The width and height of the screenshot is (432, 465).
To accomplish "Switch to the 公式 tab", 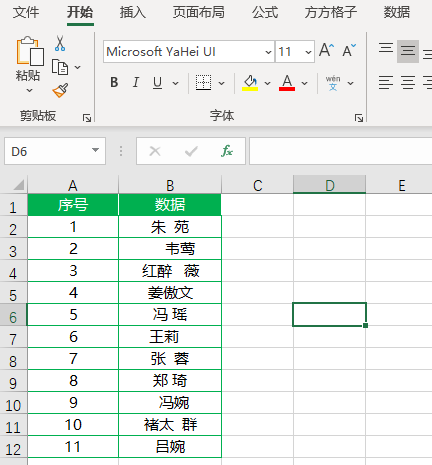I will (x=265, y=13).
